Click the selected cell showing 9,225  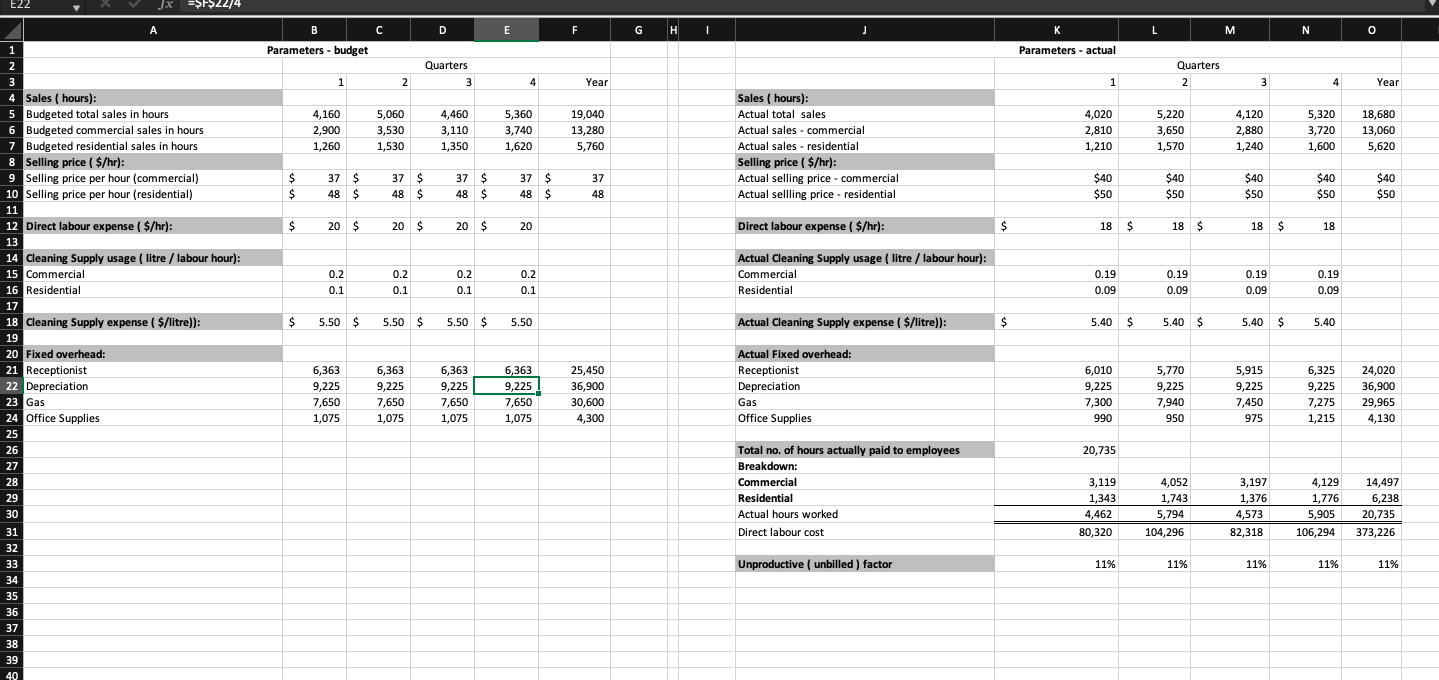pos(506,386)
